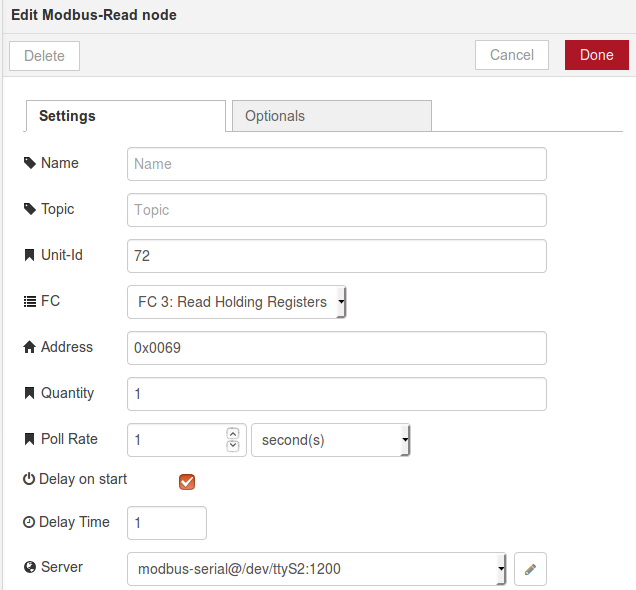636x590 pixels.
Task: Click the power icon beside Delay on start
Action: pyautogui.click(x=29, y=479)
